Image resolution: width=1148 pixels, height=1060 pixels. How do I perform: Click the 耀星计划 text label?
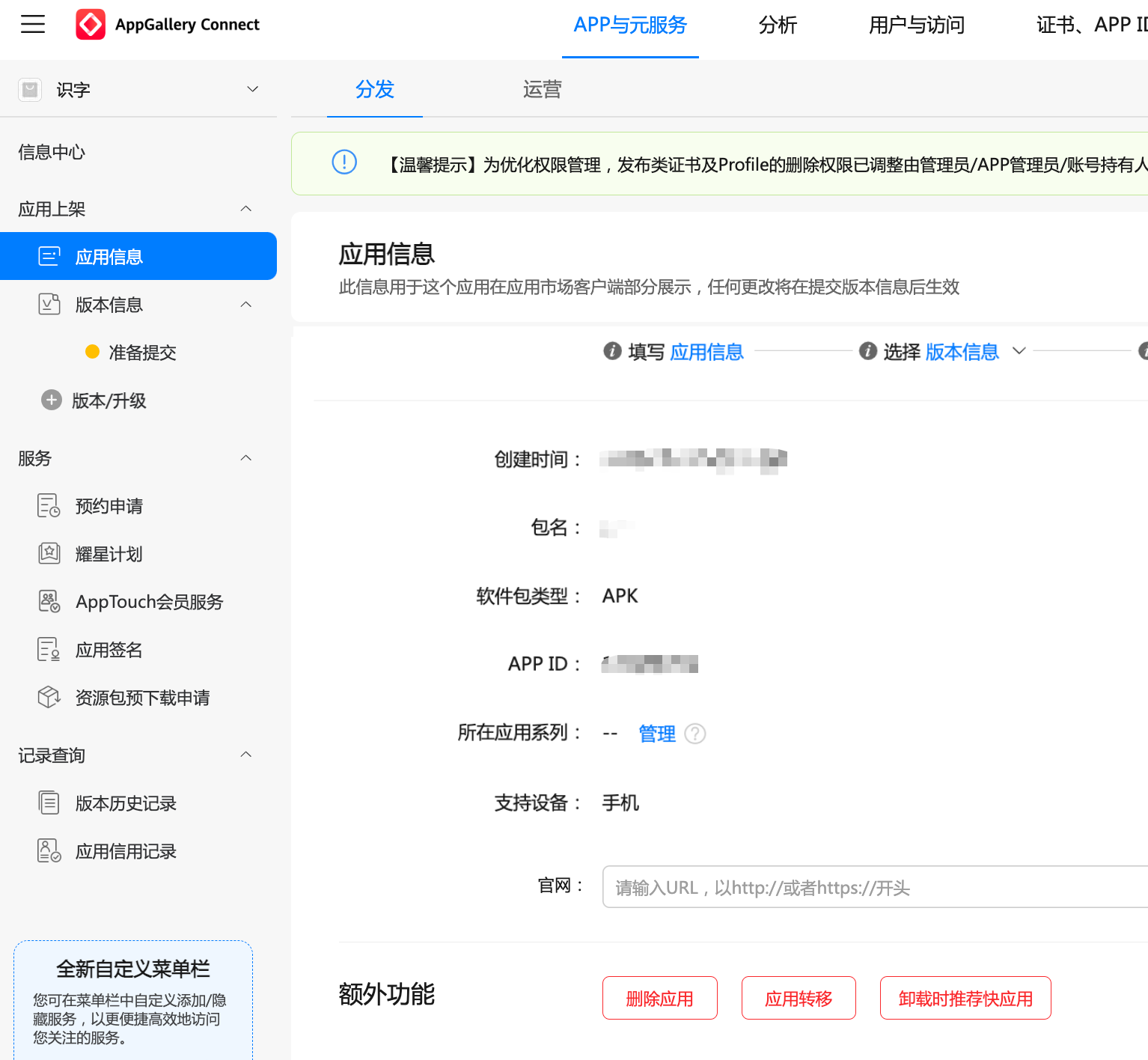pos(109,554)
